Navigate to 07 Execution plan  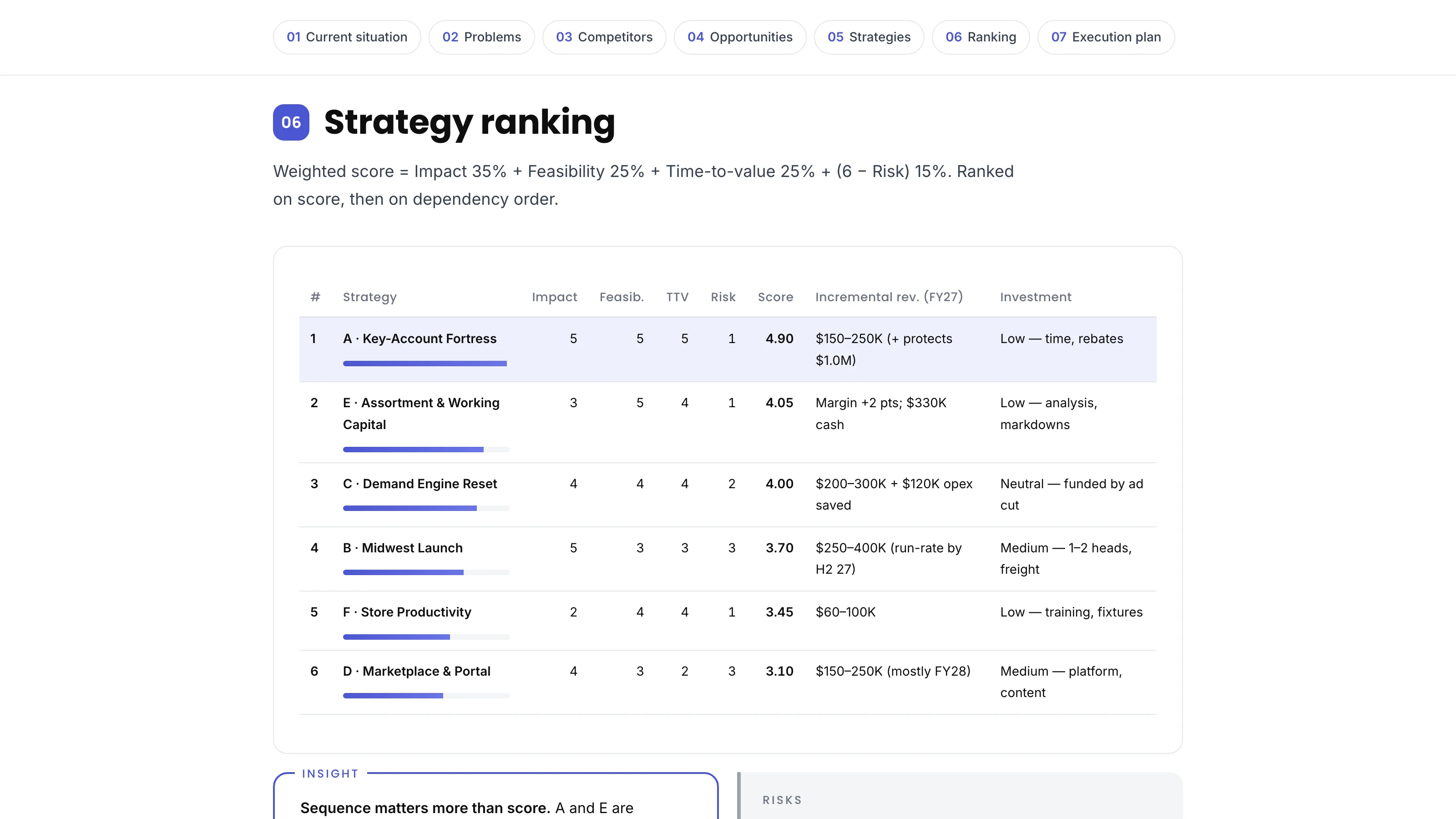pyautogui.click(x=1106, y=37)
